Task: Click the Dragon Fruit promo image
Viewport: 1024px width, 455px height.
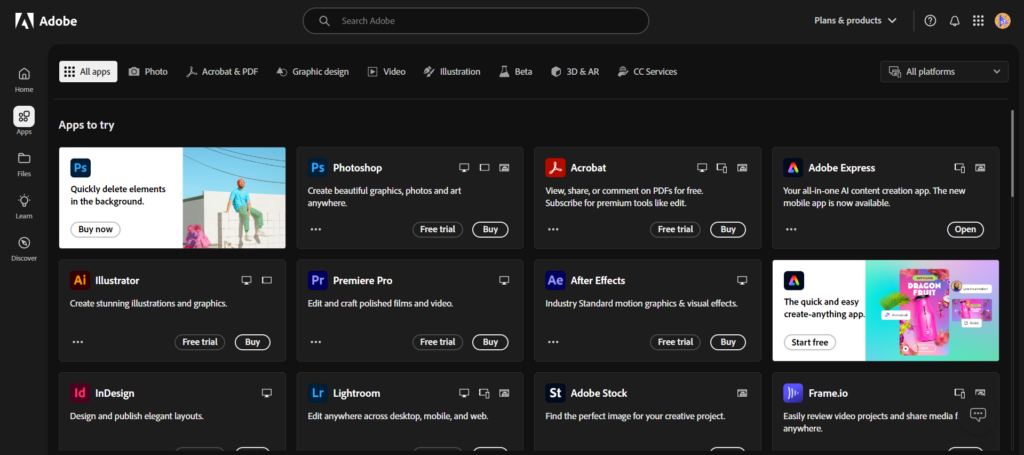Action: coord(932,311)
